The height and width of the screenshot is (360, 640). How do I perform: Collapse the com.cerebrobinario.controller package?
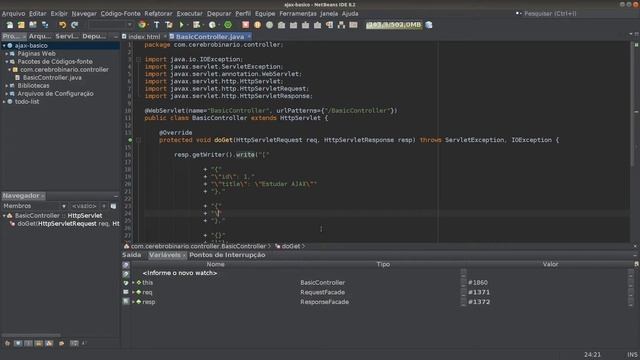[x=9, y=70]
